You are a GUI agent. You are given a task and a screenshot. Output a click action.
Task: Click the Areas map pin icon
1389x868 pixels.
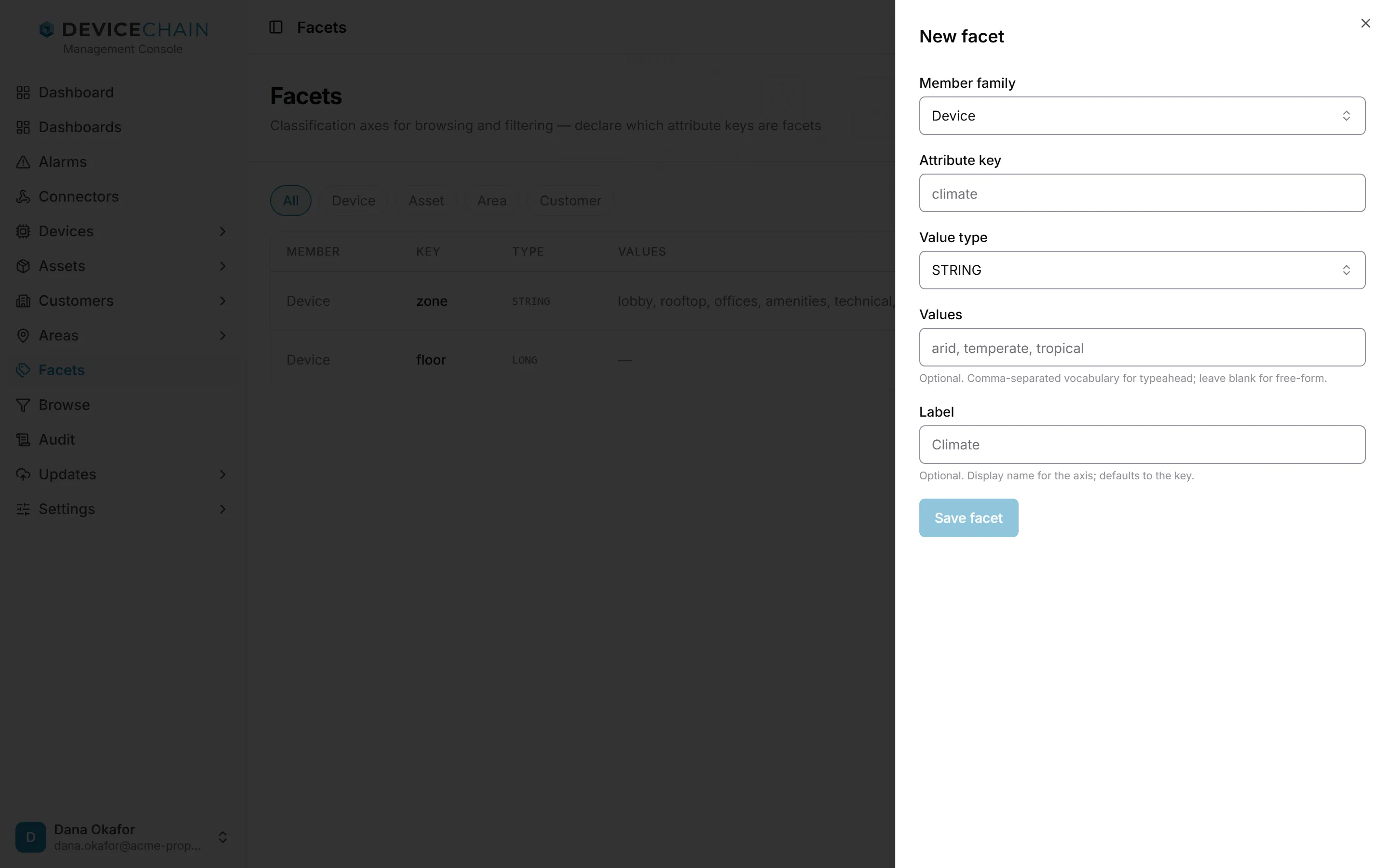point(23,336)
